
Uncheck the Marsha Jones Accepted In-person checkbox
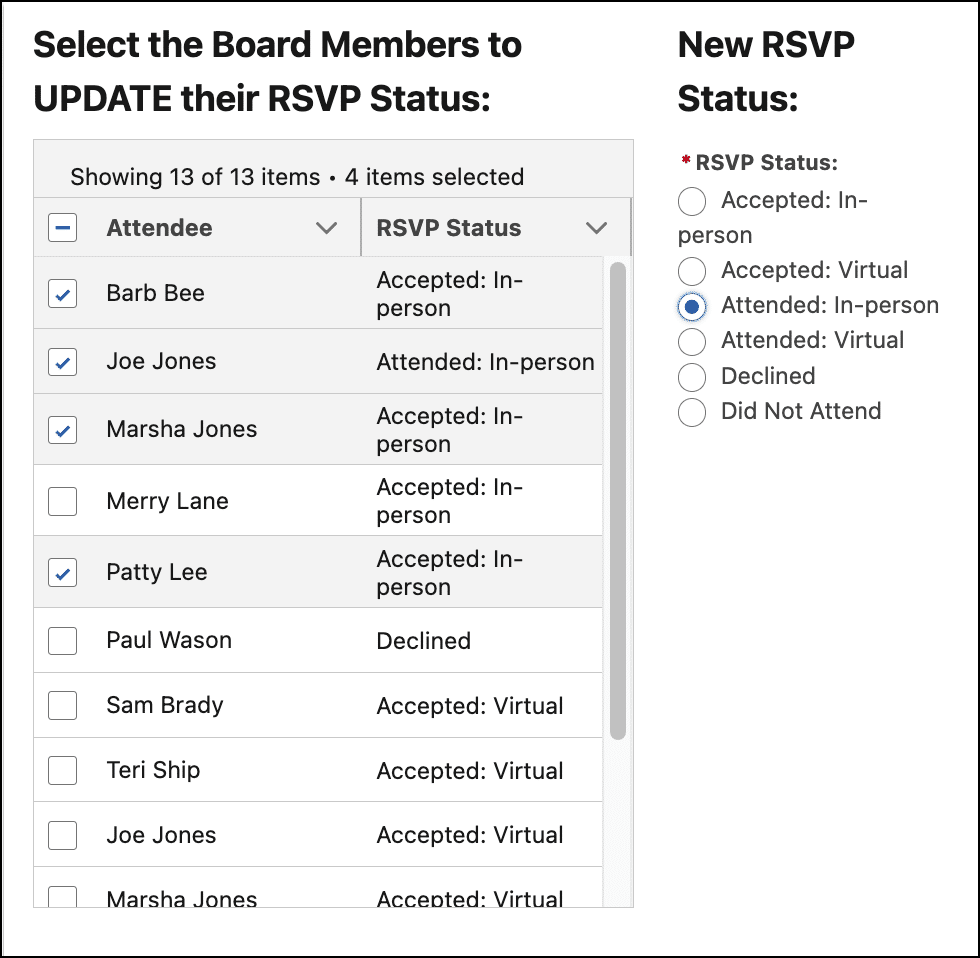[62, 430]
